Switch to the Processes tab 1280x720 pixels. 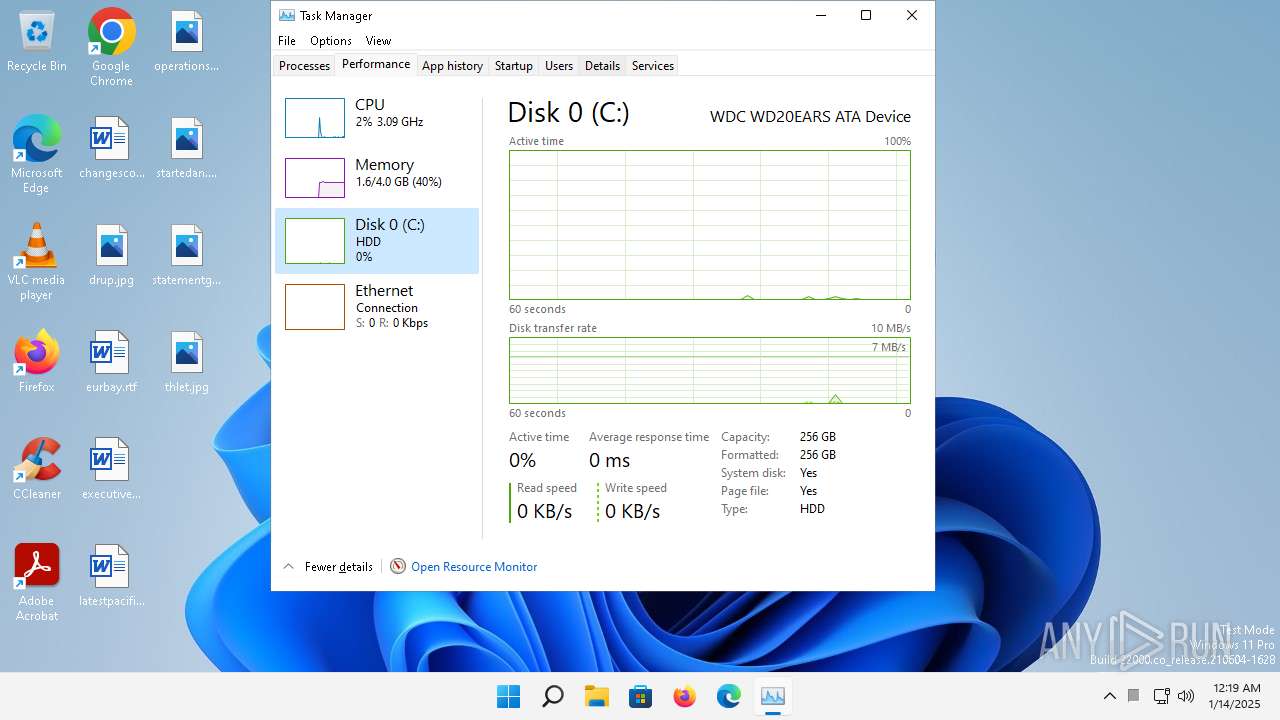[x=304, y=66]
